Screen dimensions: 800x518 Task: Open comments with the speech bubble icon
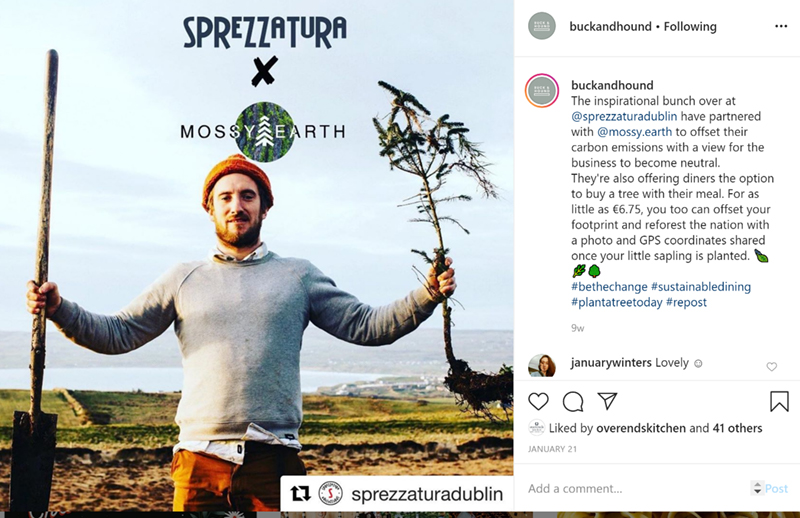[x=573, y=402]
